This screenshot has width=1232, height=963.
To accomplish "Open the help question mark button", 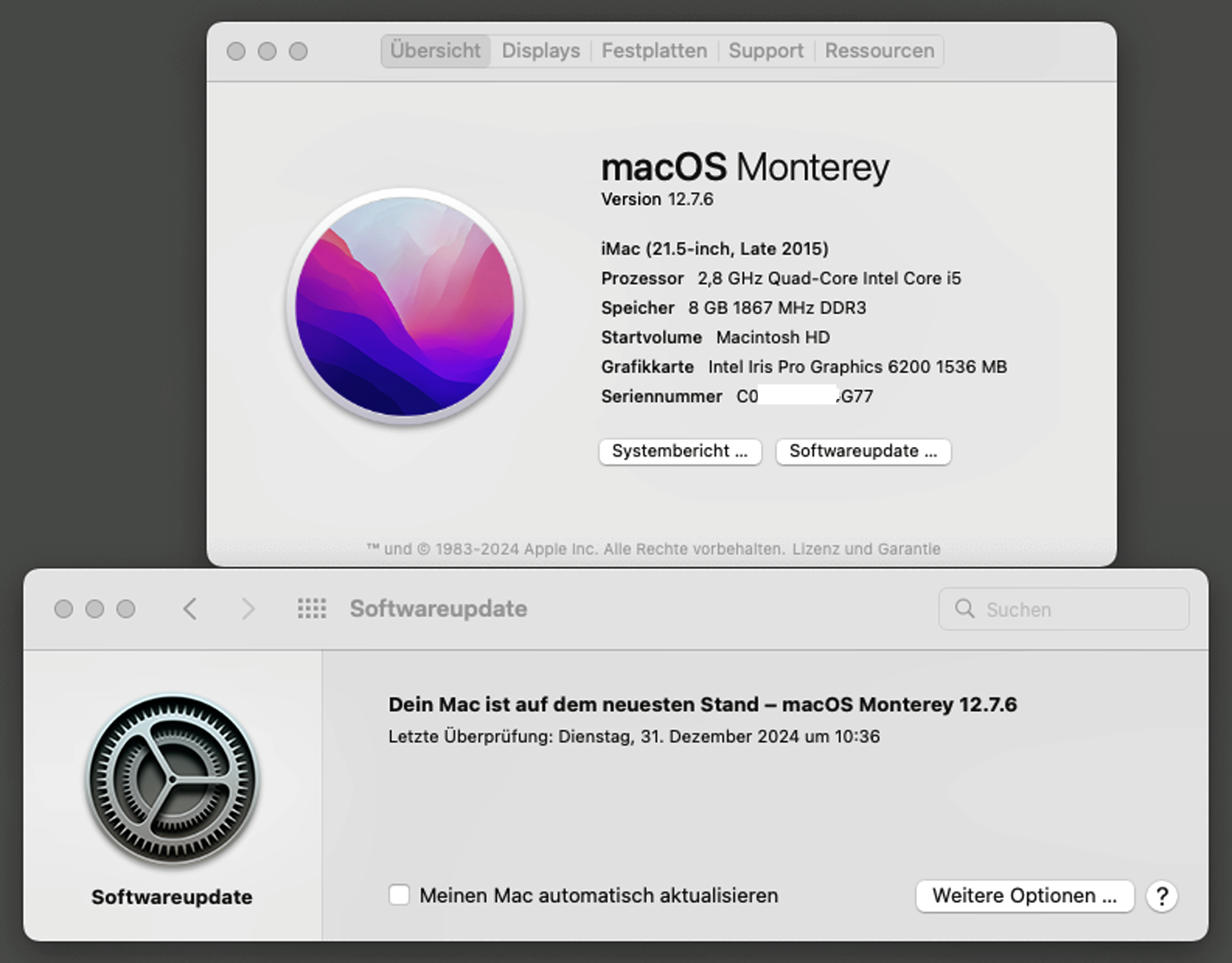I will tap(1161, 896).
